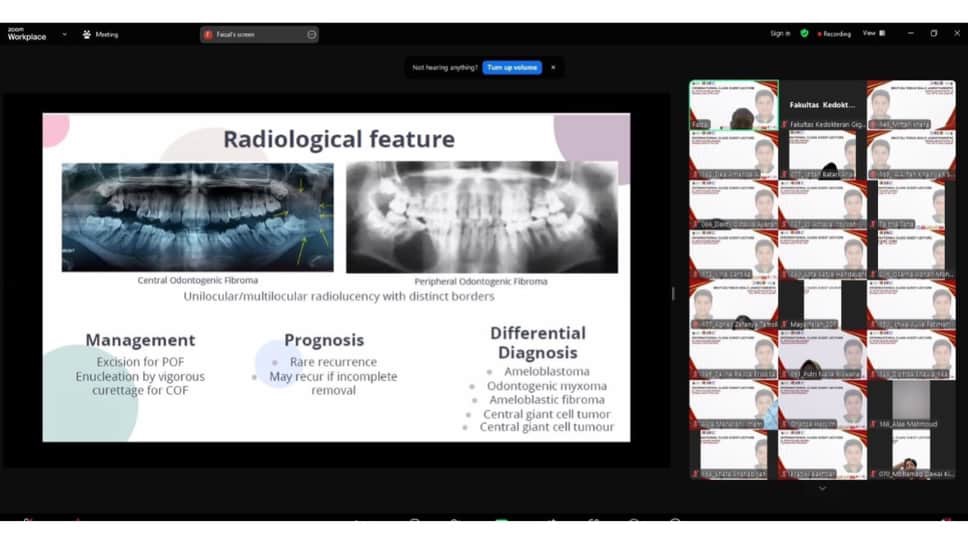Click the Meeting tab people icon
This screenshot has height=544, width=968.
coord(87,34)
